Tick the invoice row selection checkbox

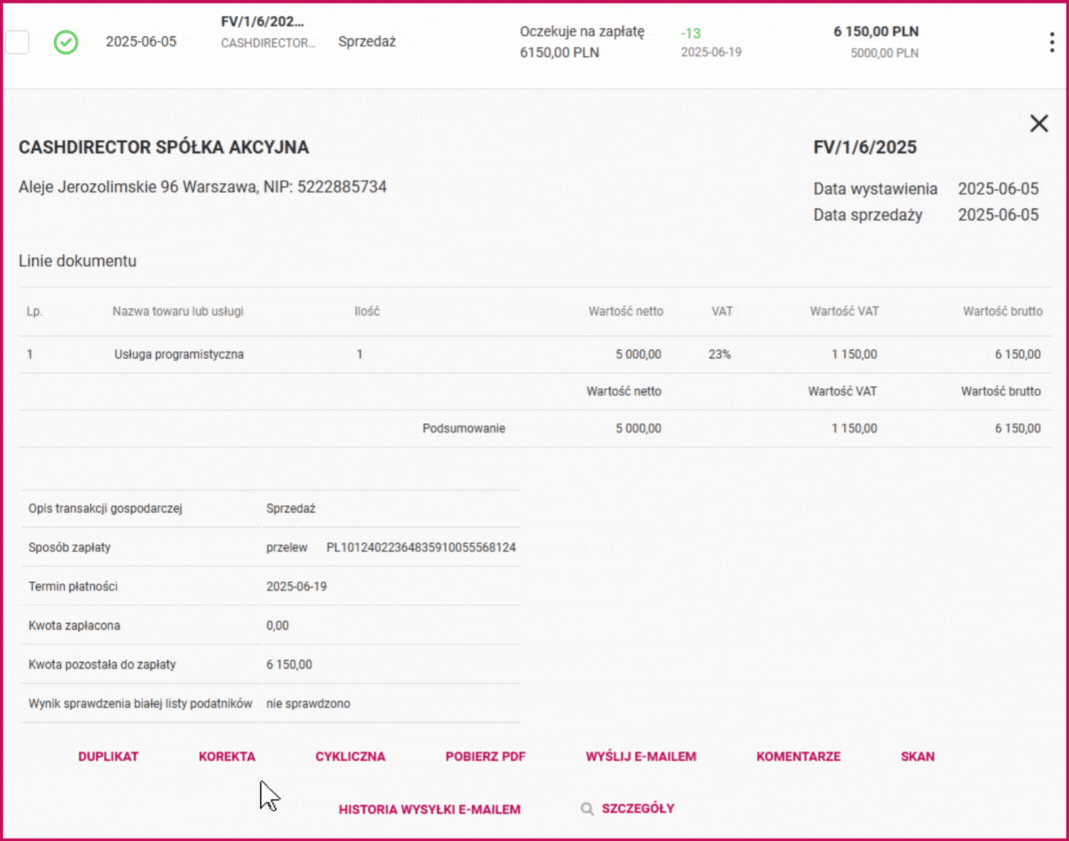(x=18, y=42)
